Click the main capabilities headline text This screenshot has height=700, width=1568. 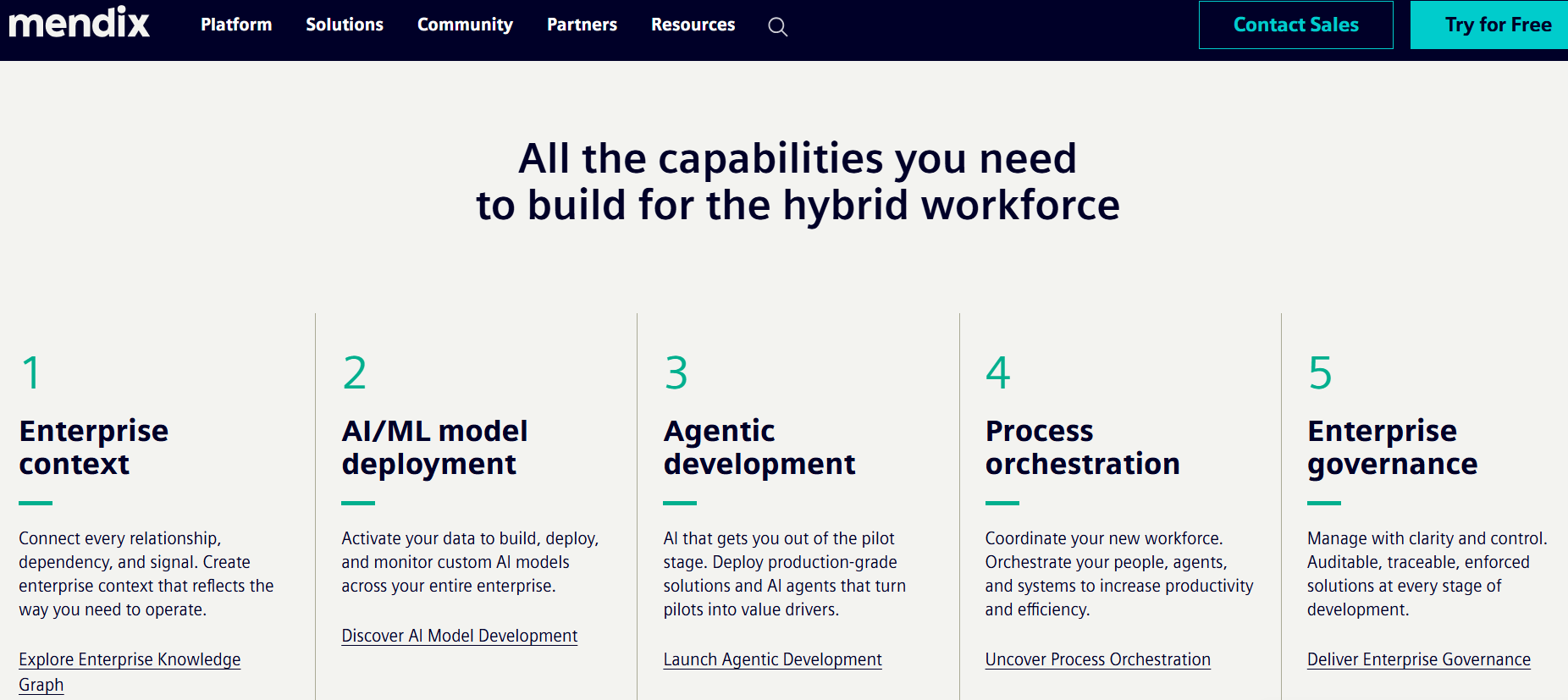(798, 181)
